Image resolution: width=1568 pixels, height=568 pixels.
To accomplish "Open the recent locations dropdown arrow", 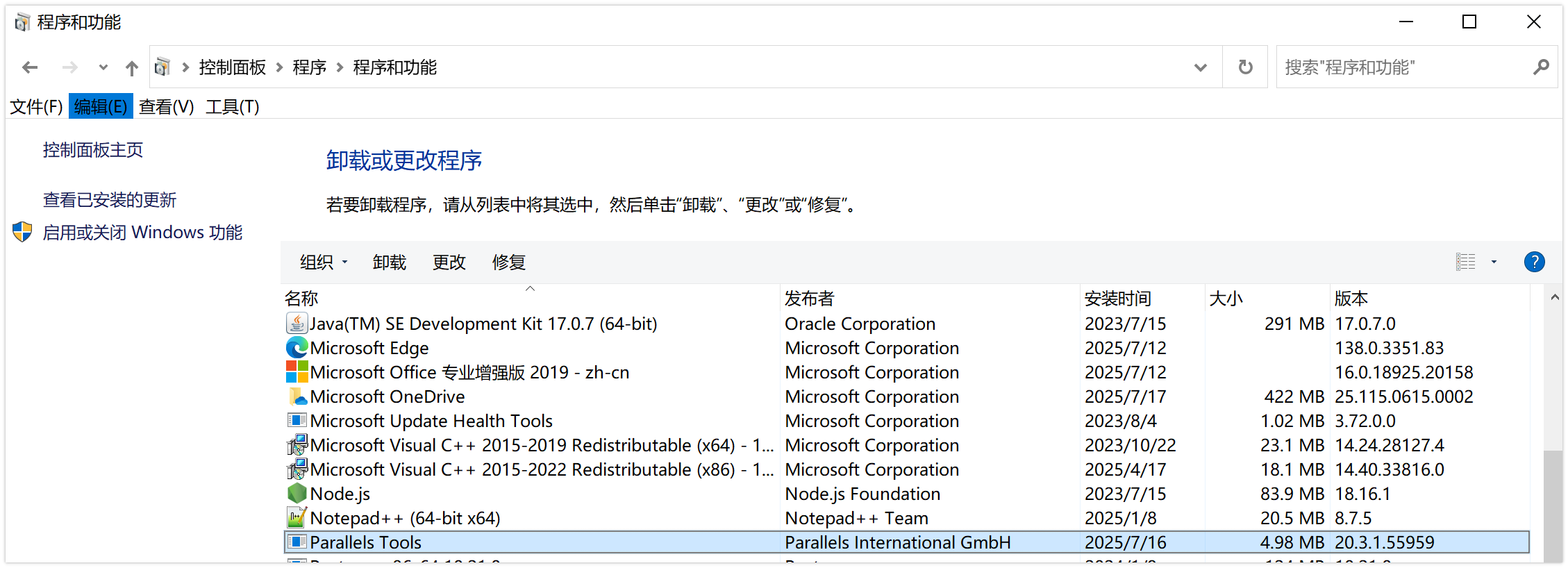I will click(x=103, y=67).
